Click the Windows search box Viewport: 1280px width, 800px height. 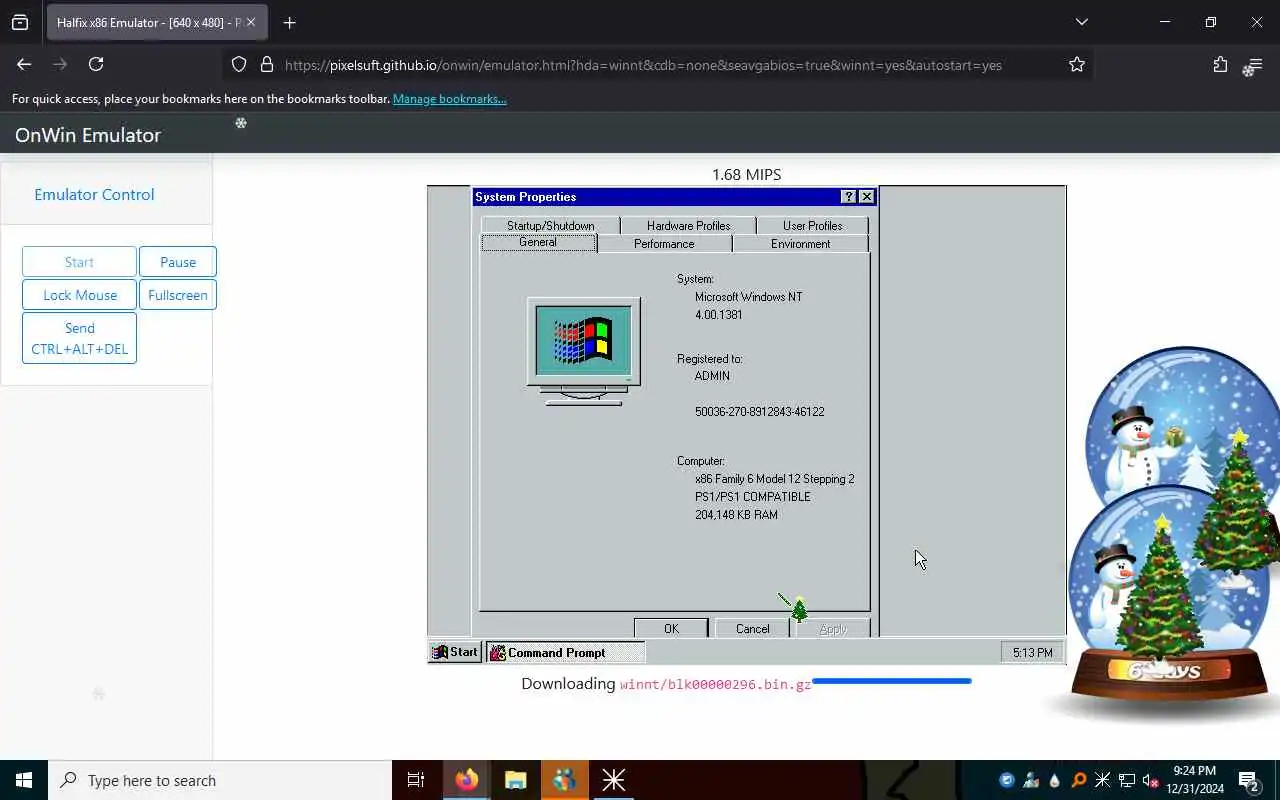coord(220,780)
